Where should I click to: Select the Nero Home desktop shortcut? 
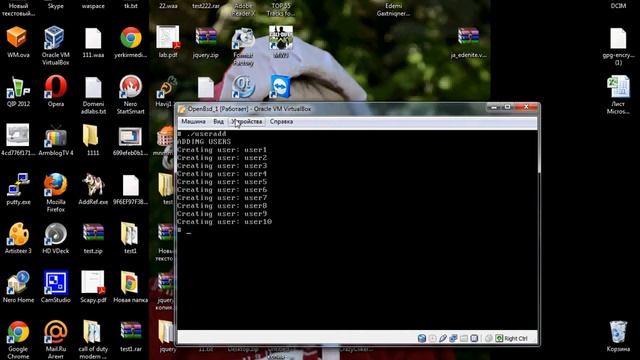18,287
